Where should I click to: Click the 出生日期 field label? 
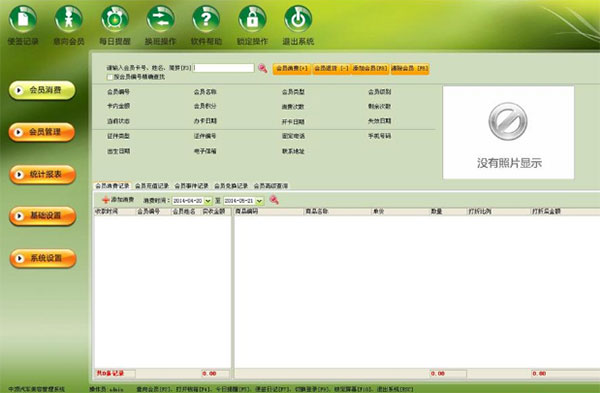119,151
